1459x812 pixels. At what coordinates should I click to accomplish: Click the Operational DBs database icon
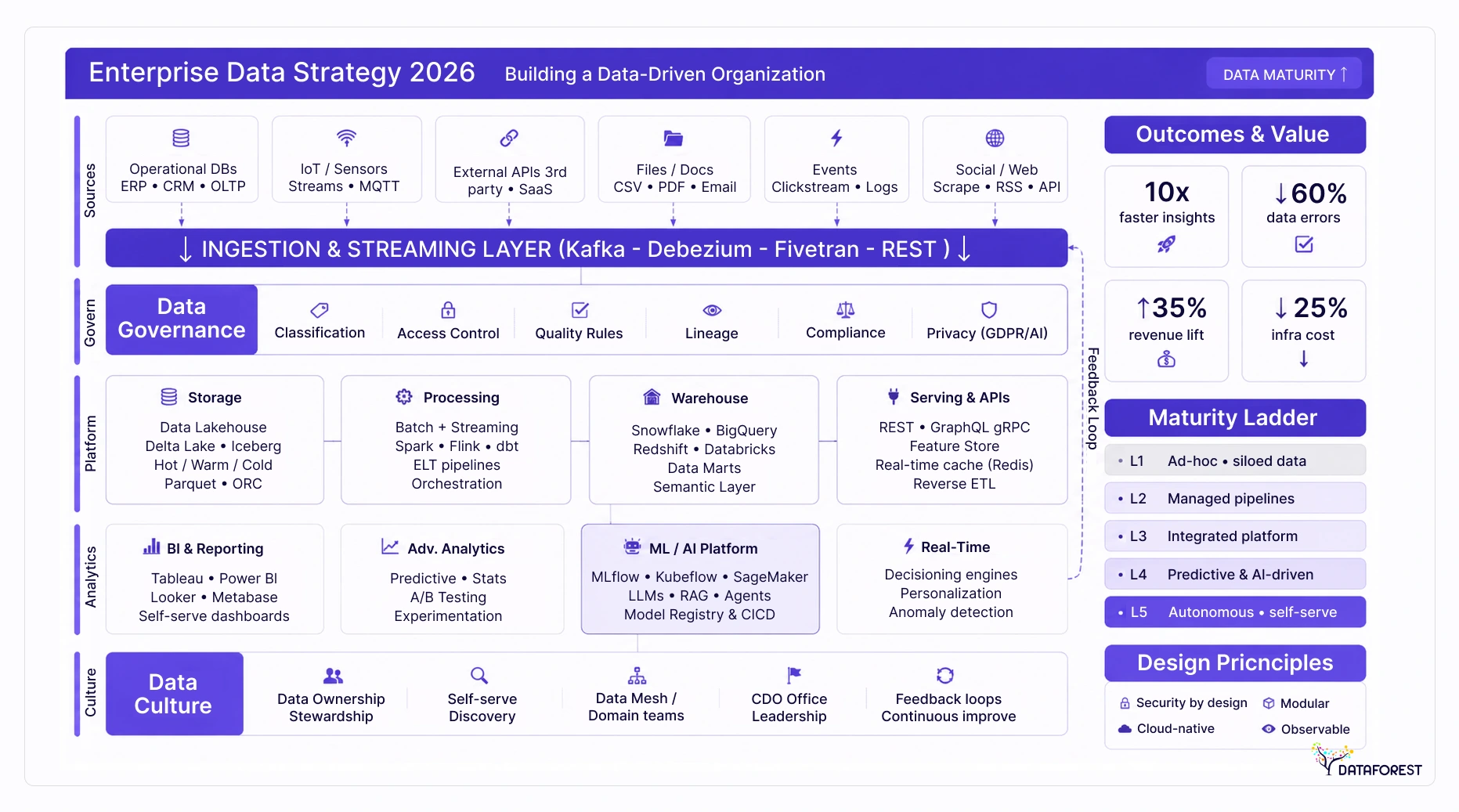181,139
